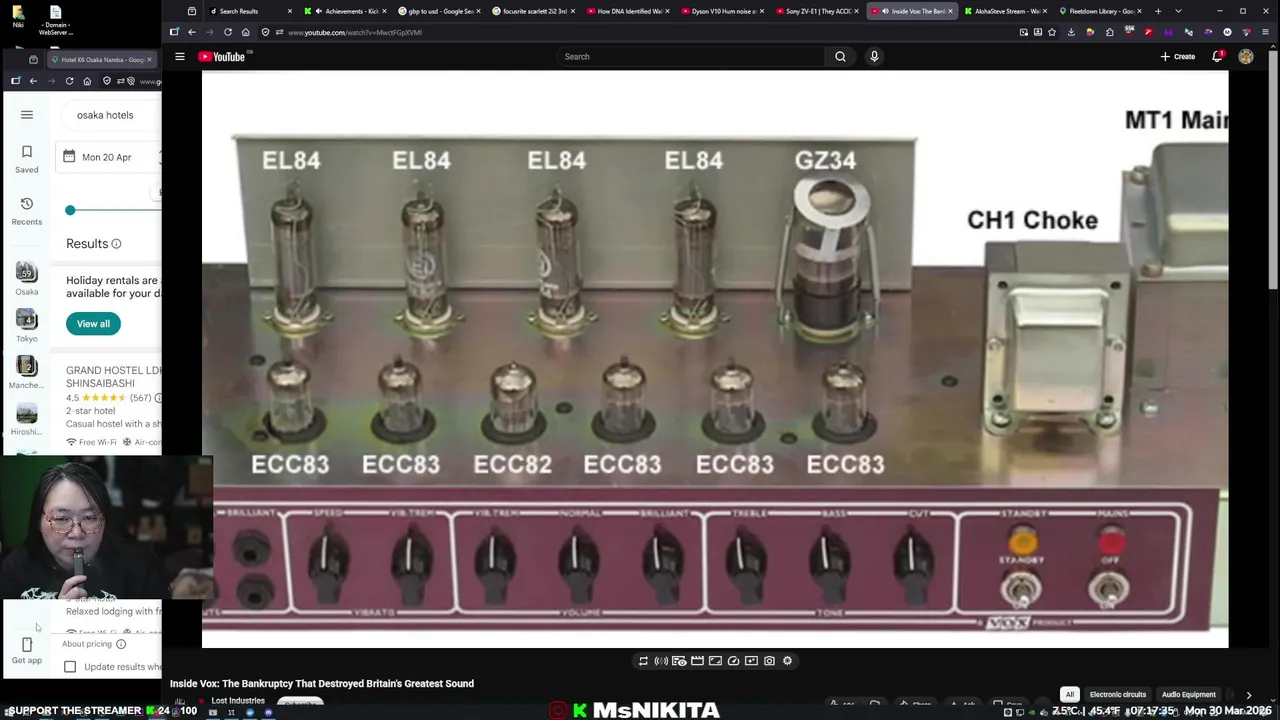
Task: Switch to the How DNA Identified tab
Action: (626, 11)
